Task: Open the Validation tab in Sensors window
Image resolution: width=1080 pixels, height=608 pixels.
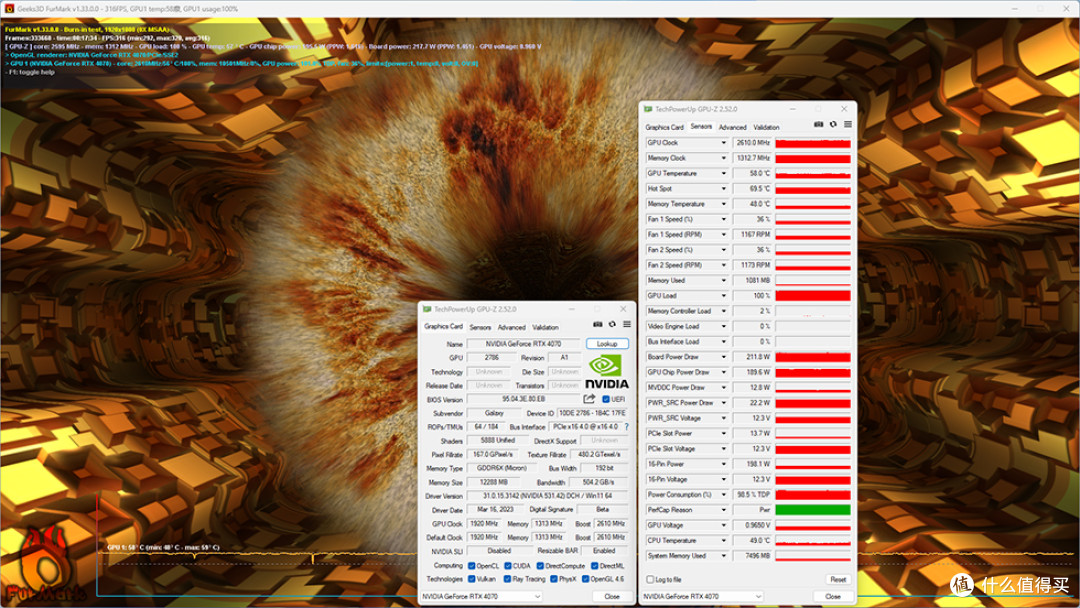Action: pyautogui.click(x=766, y=127)
